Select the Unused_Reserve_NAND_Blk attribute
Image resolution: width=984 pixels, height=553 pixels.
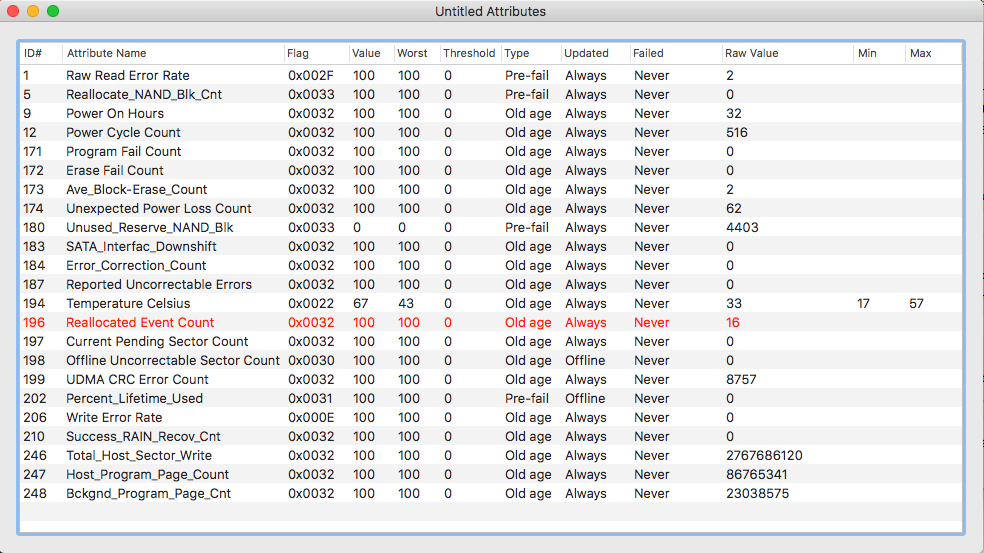[491, 227]
